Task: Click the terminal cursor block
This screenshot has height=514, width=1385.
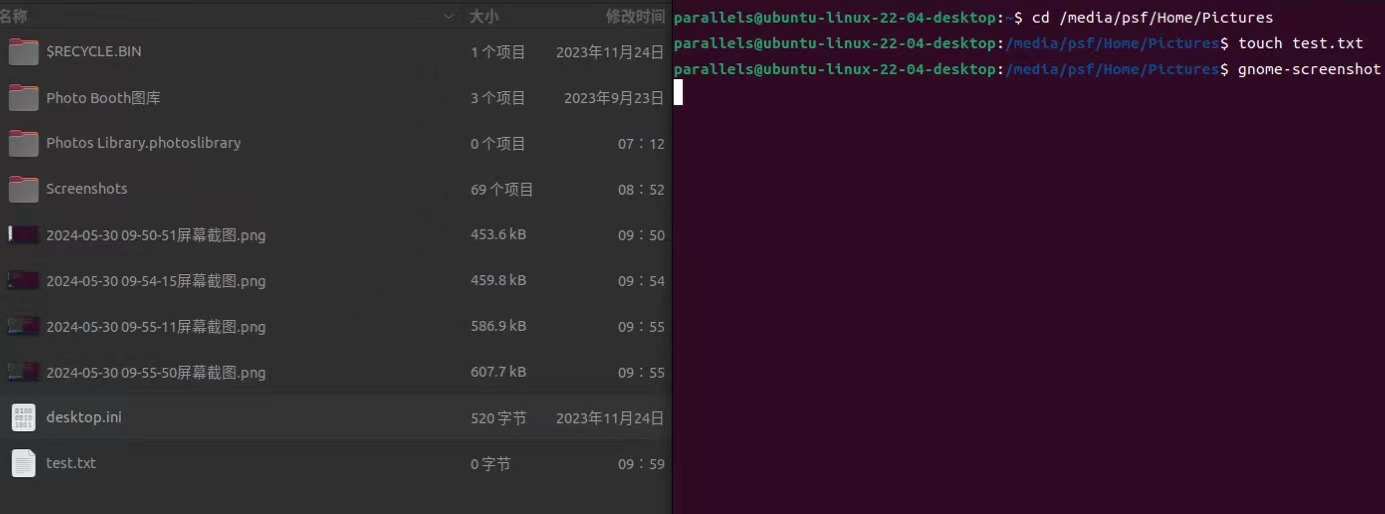Action: [678, 93]
